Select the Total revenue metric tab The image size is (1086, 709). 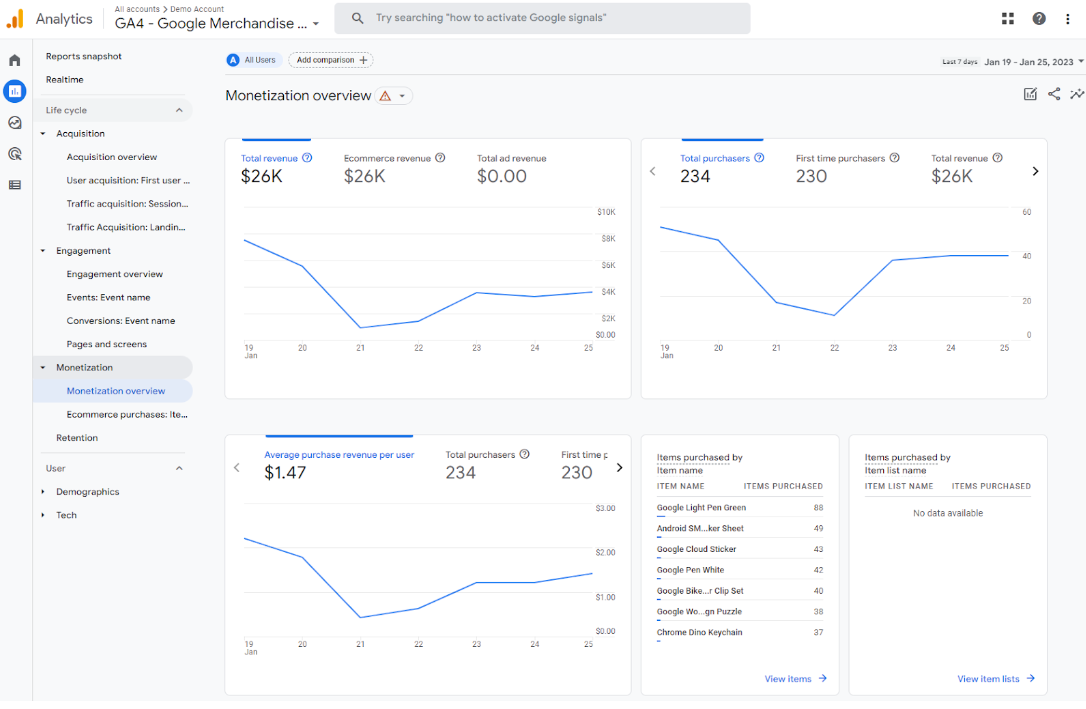point(276,168)
